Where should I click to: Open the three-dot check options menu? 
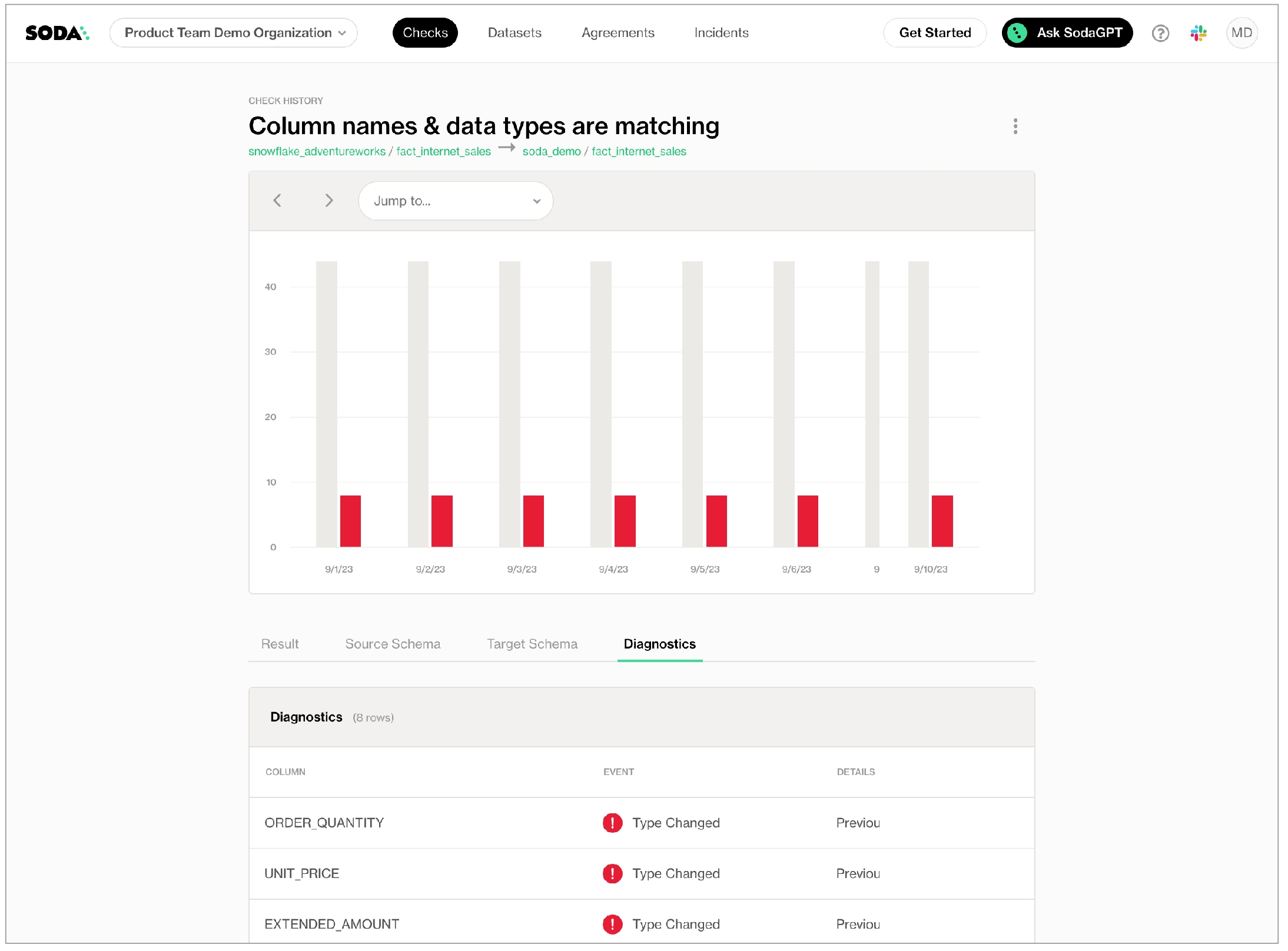click(1015, 126)
